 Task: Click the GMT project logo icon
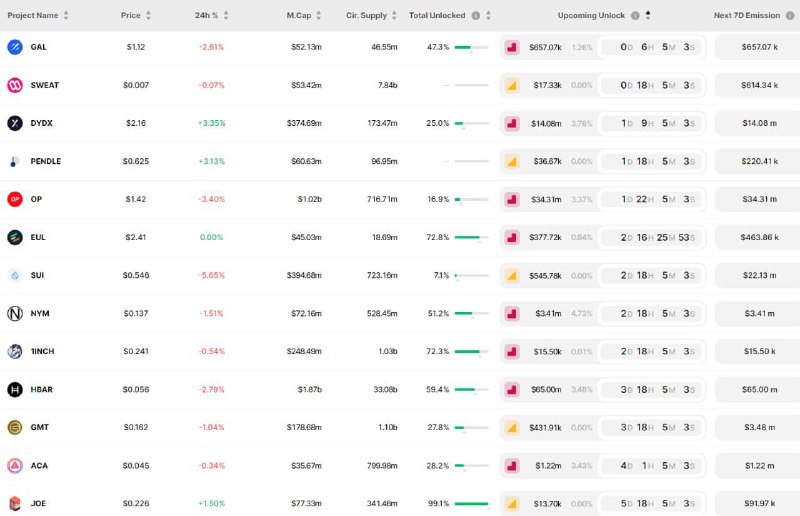click(x=15, y=427)
